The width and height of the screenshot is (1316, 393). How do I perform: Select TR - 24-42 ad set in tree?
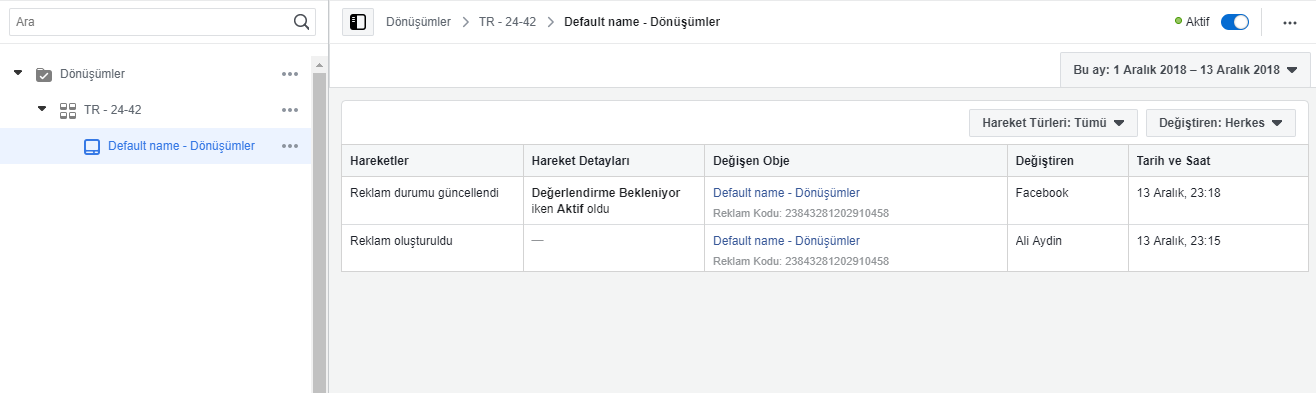tap(113, 110)
